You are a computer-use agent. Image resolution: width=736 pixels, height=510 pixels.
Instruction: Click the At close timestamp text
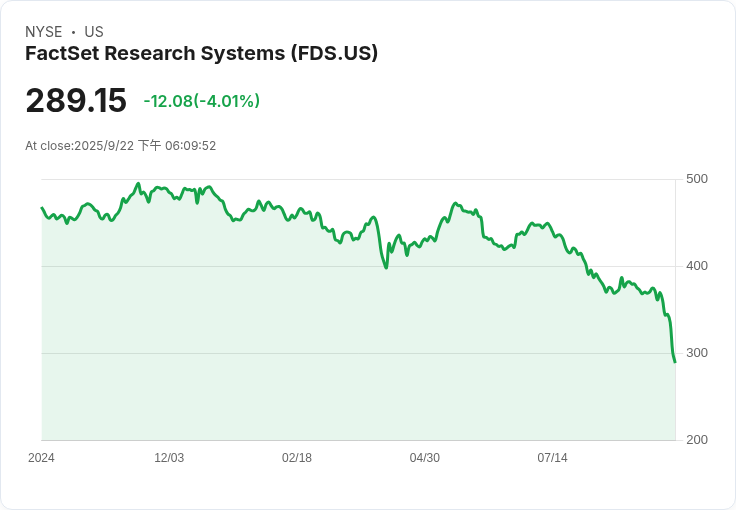point(121,145)
